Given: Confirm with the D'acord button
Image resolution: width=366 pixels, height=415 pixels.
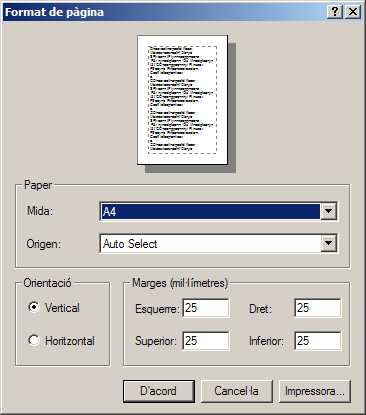Looking at the screenshot, I should point(159,391).
